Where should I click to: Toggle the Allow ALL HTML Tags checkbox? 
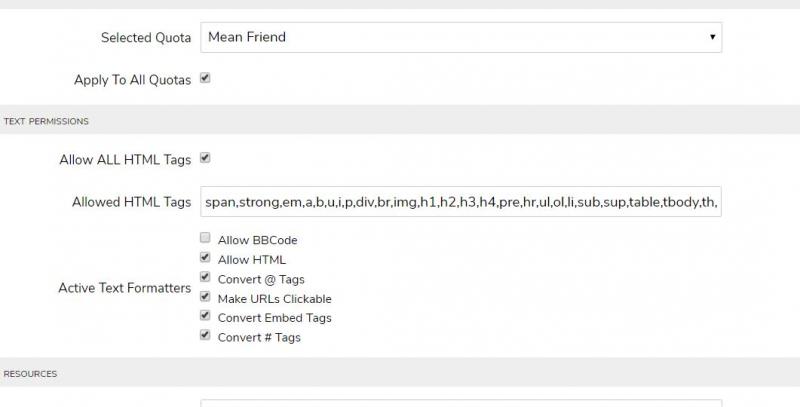click(x=205, y=158)
